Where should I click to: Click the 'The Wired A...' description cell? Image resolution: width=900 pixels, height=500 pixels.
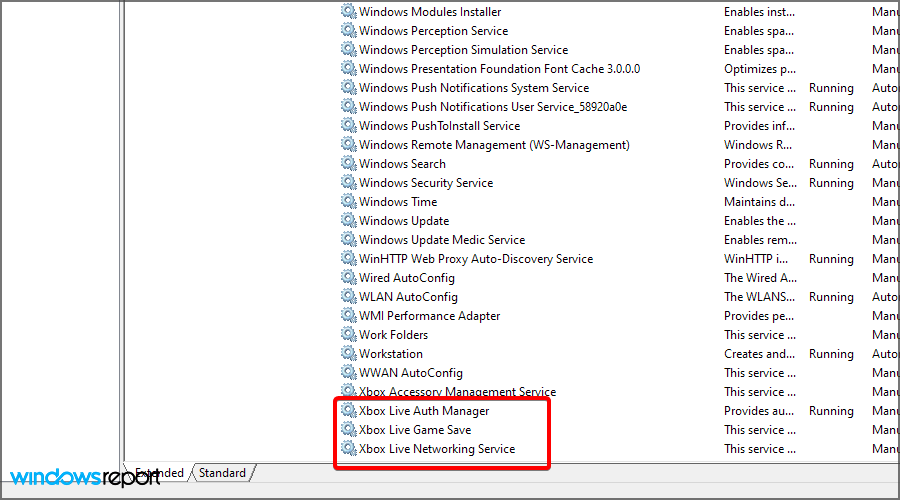coord(761,278)
